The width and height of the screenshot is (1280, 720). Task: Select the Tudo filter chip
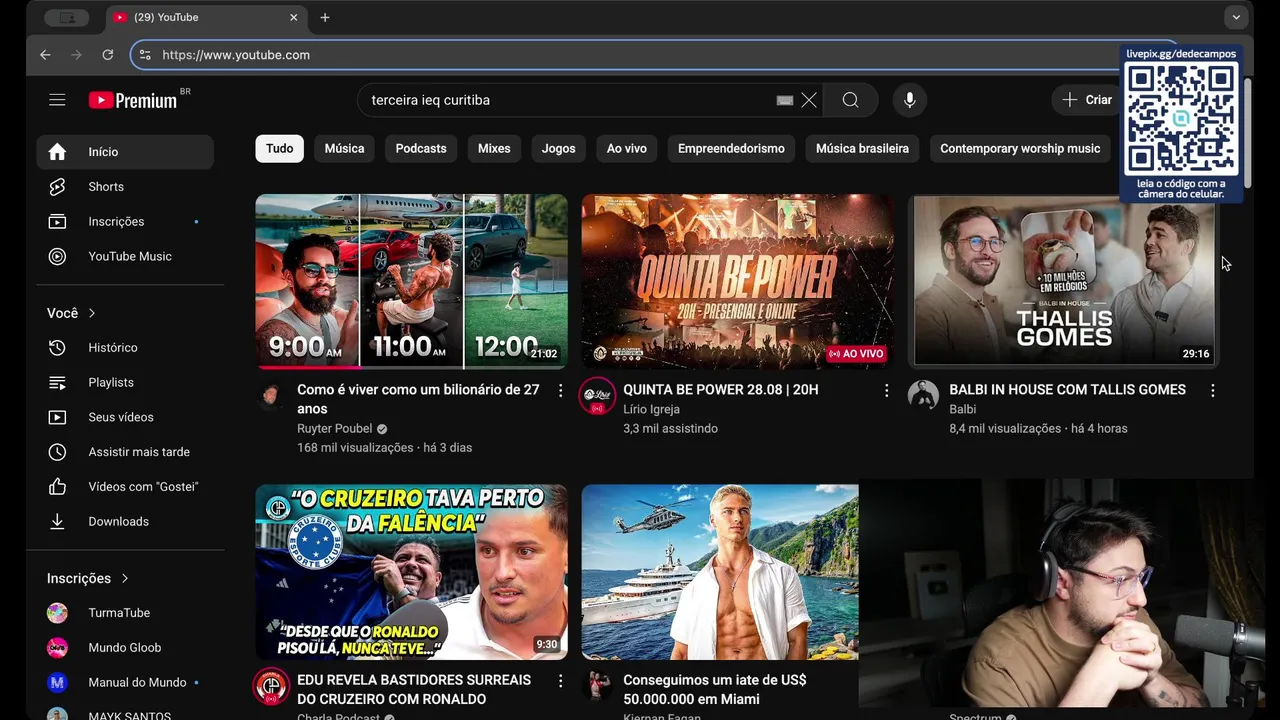(x=279, y=149)
